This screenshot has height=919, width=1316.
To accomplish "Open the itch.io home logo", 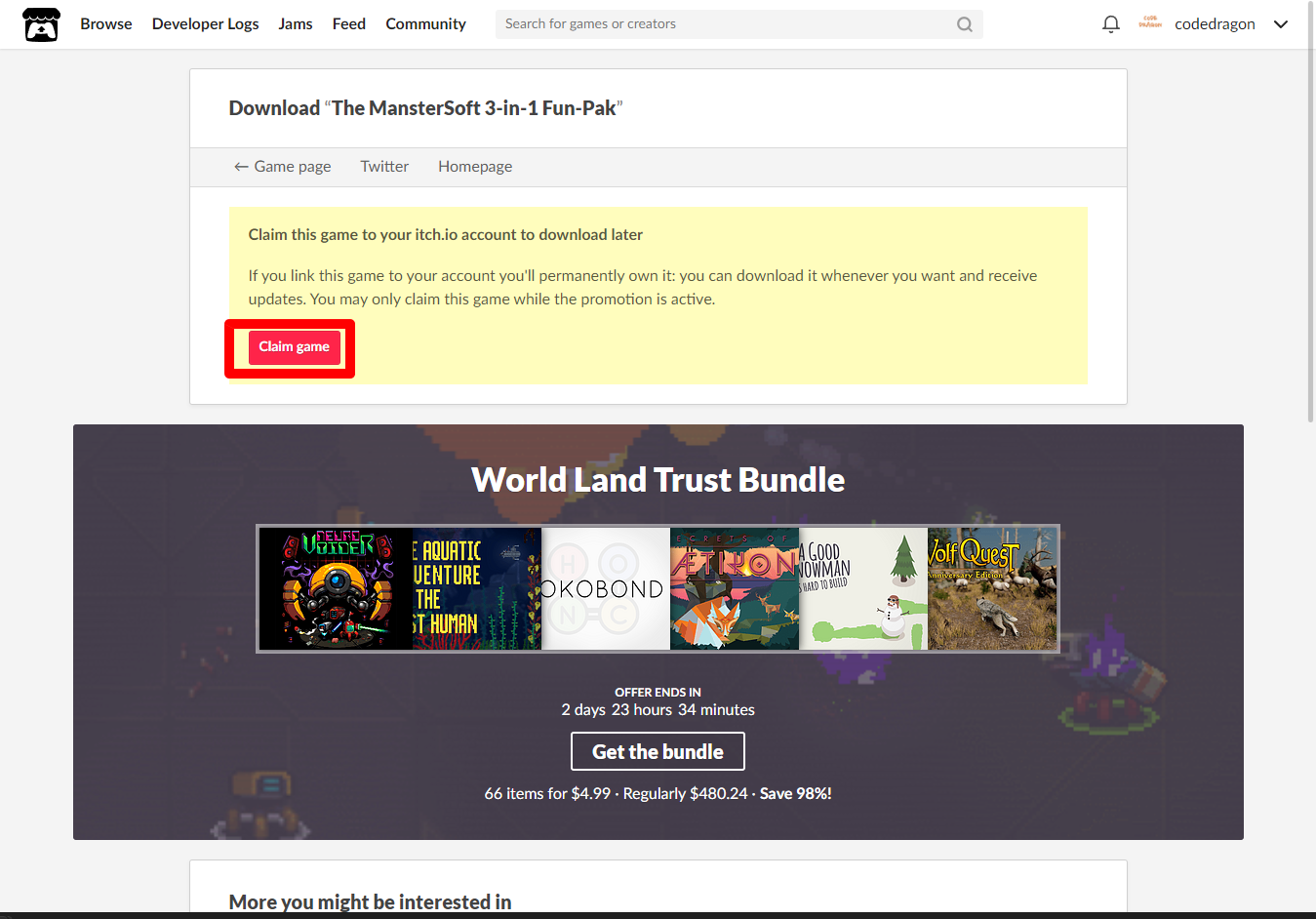I will (x=41, y=24).
